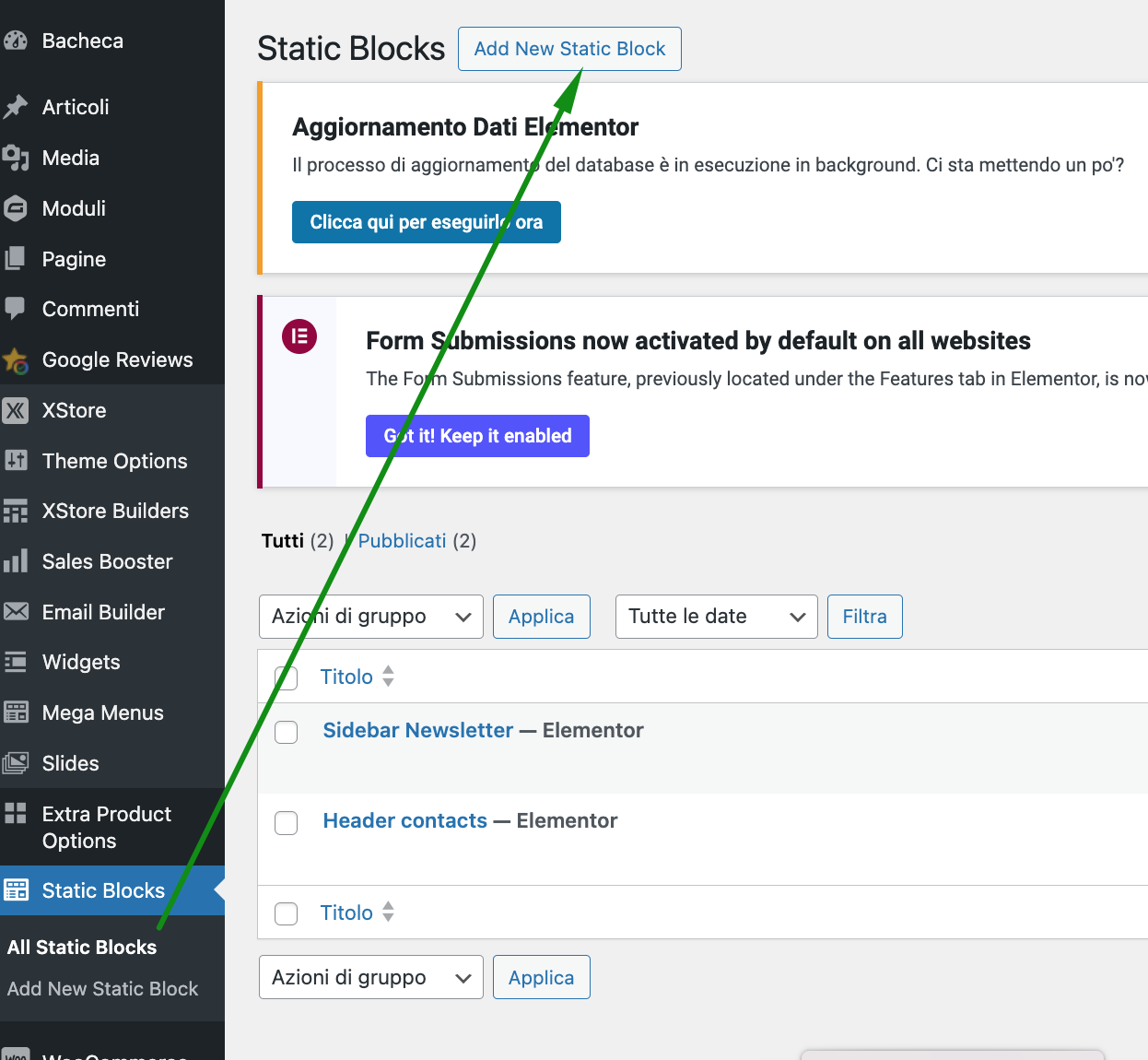Filter by the Pubblicati link

pos(403,541)
